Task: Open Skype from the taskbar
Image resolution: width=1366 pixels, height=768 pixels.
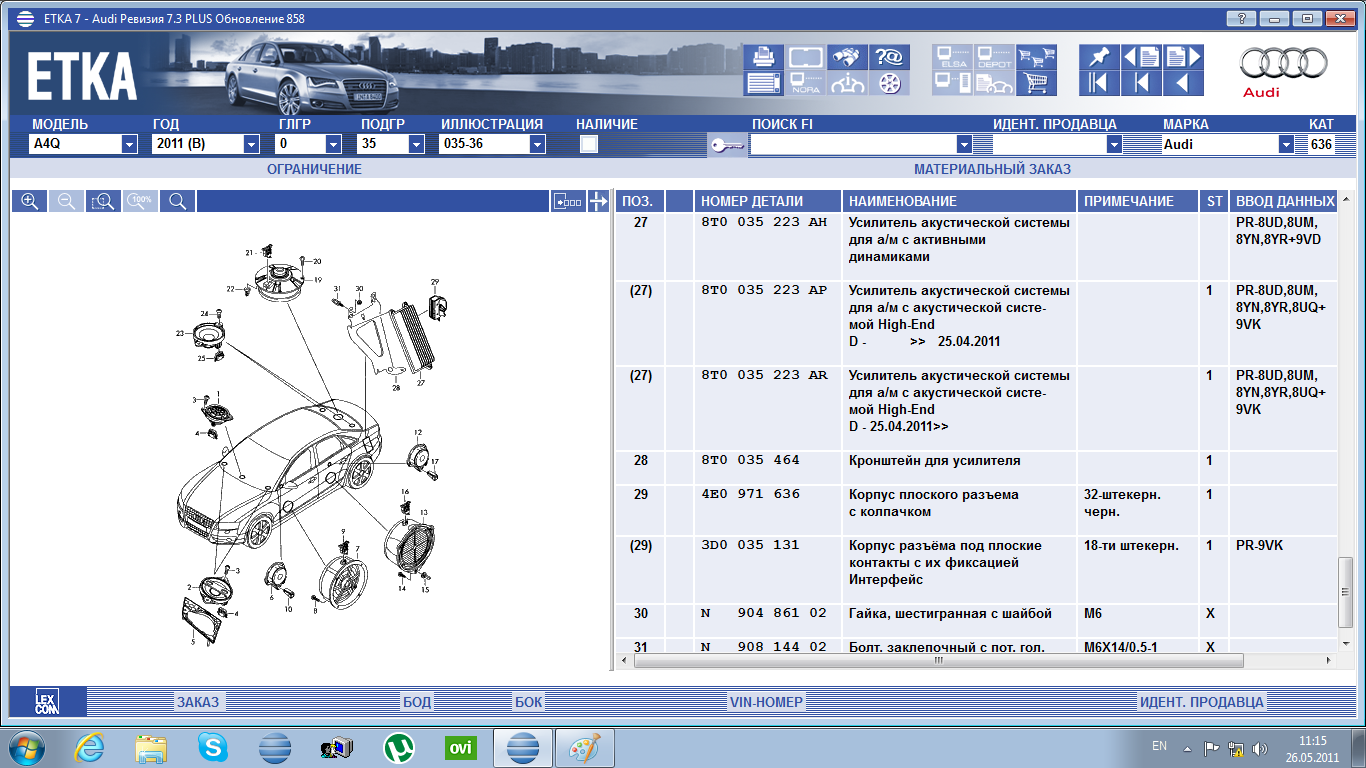Action: point(212,748)
